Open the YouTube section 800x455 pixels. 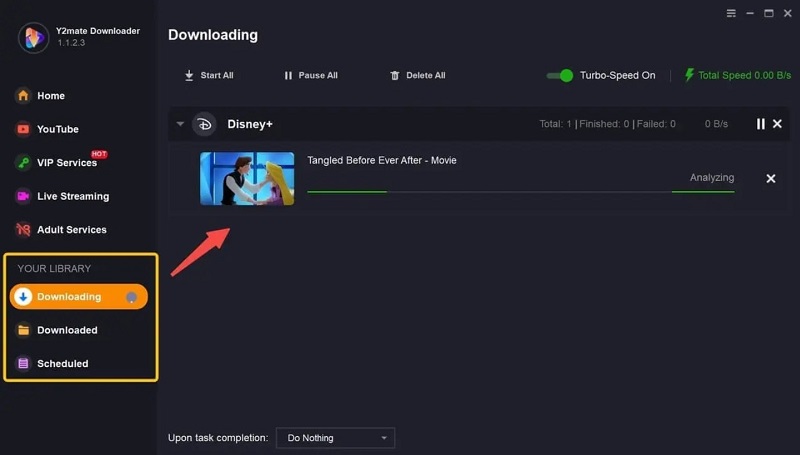(47, 129)
